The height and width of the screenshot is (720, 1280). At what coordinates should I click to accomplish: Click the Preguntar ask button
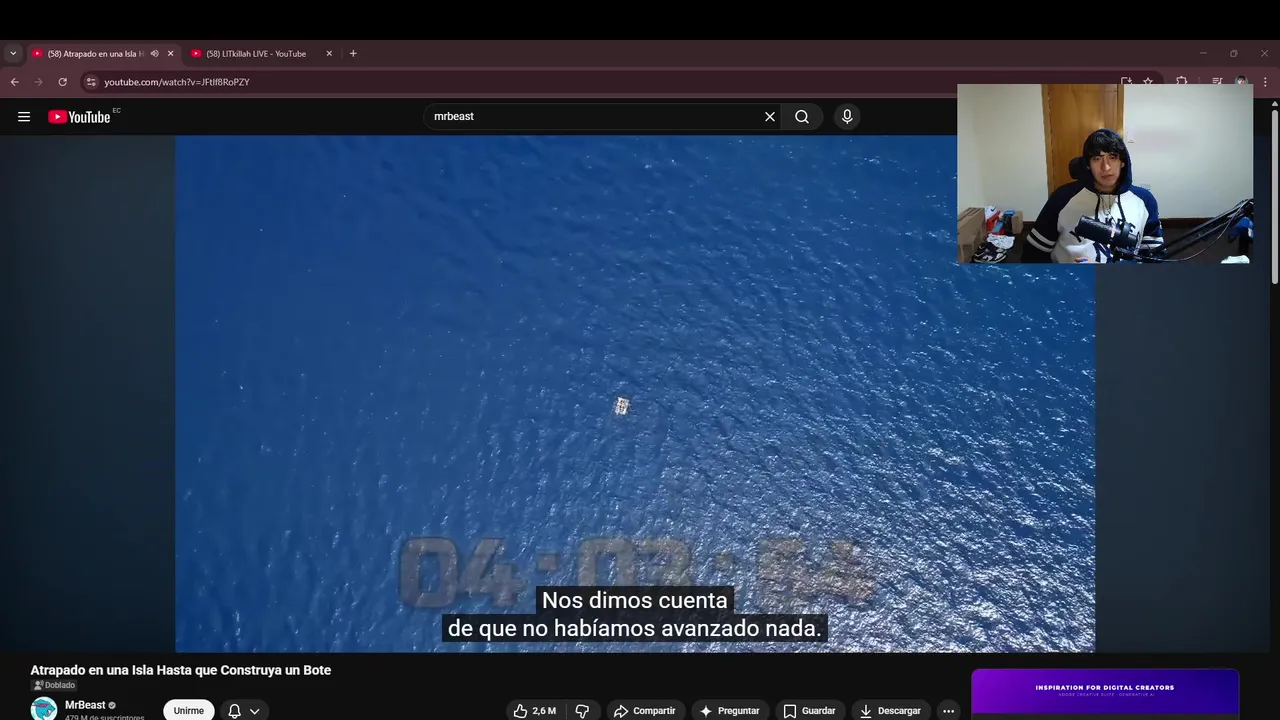(729, 711)
